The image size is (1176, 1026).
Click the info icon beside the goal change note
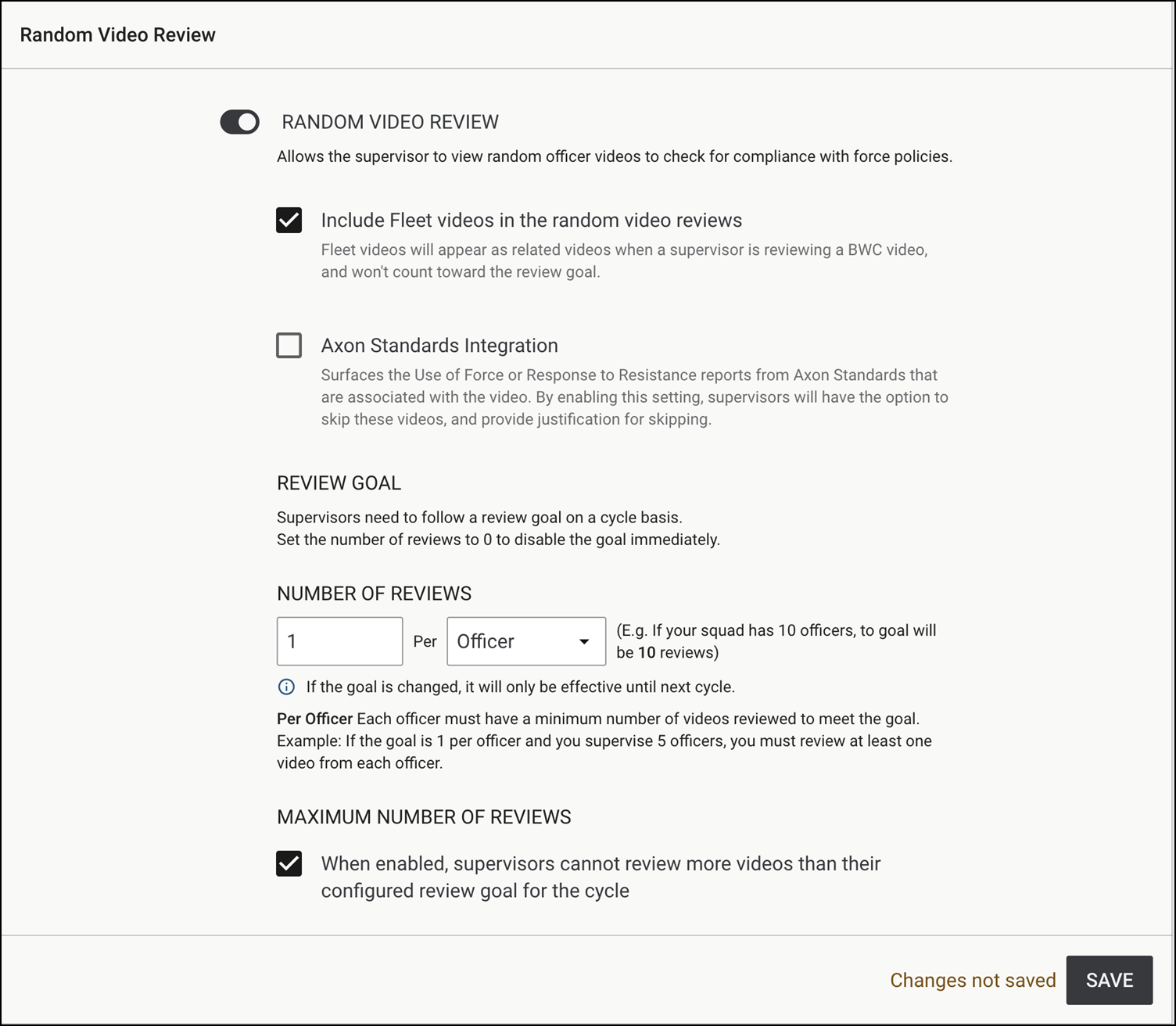point(287,687)
